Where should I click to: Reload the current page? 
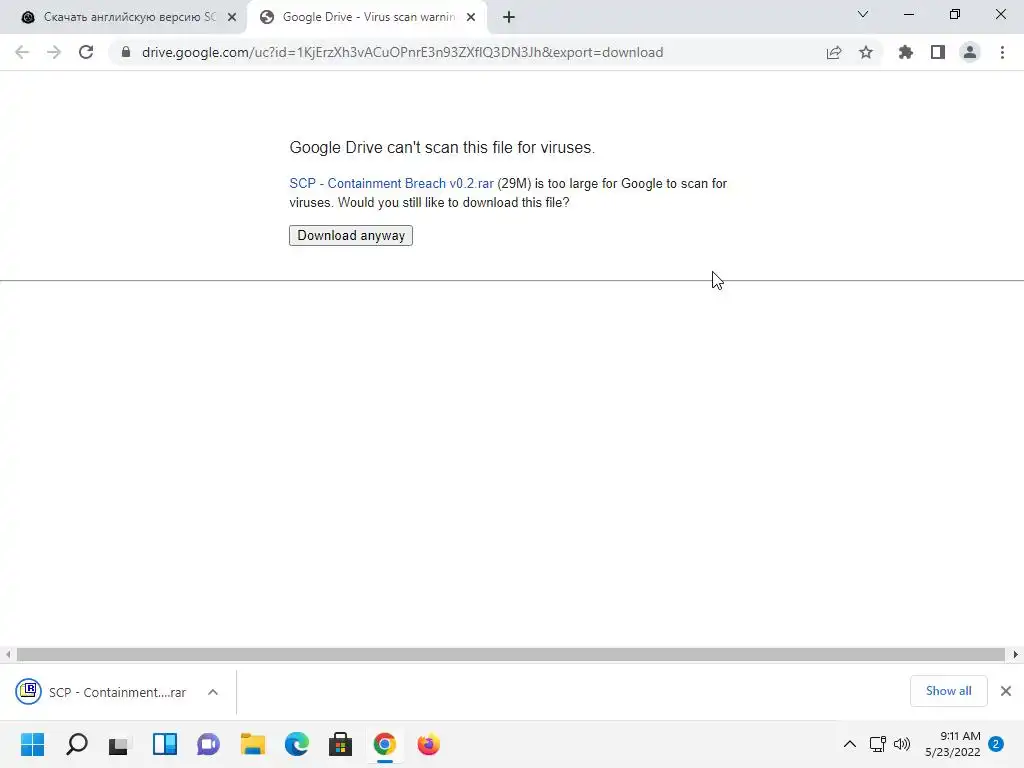[x=86, y=52]
